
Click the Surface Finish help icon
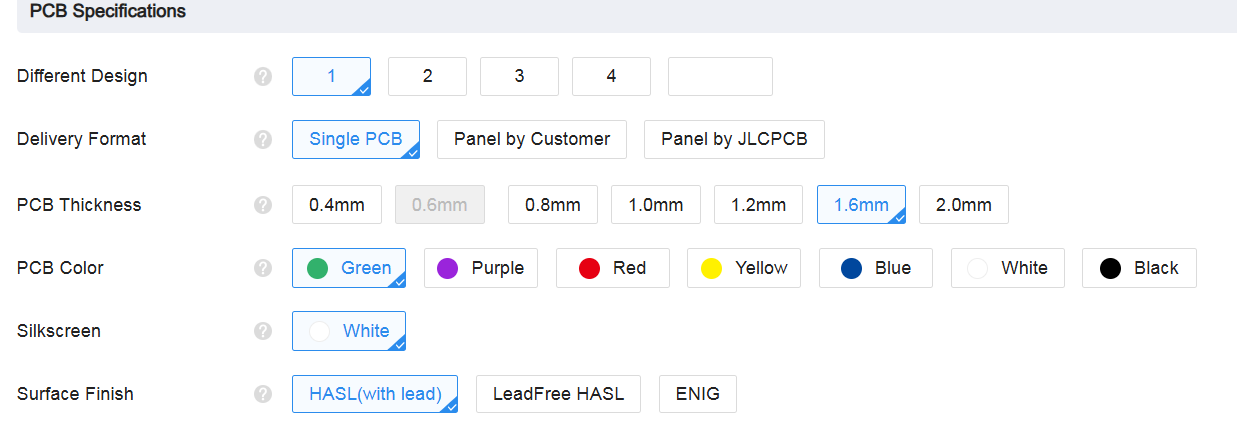263,394
